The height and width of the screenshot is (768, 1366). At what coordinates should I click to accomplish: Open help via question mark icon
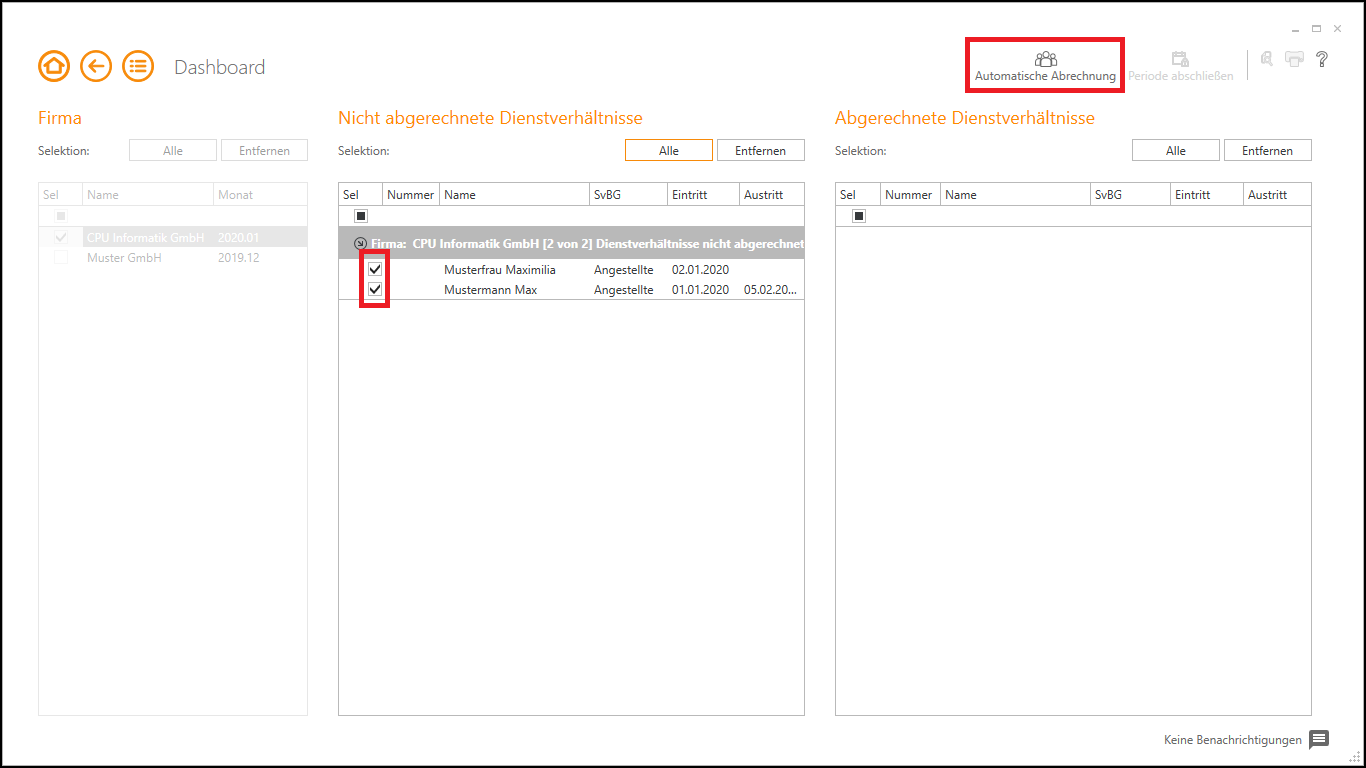pyautogui.click(x=1322, y=59)
